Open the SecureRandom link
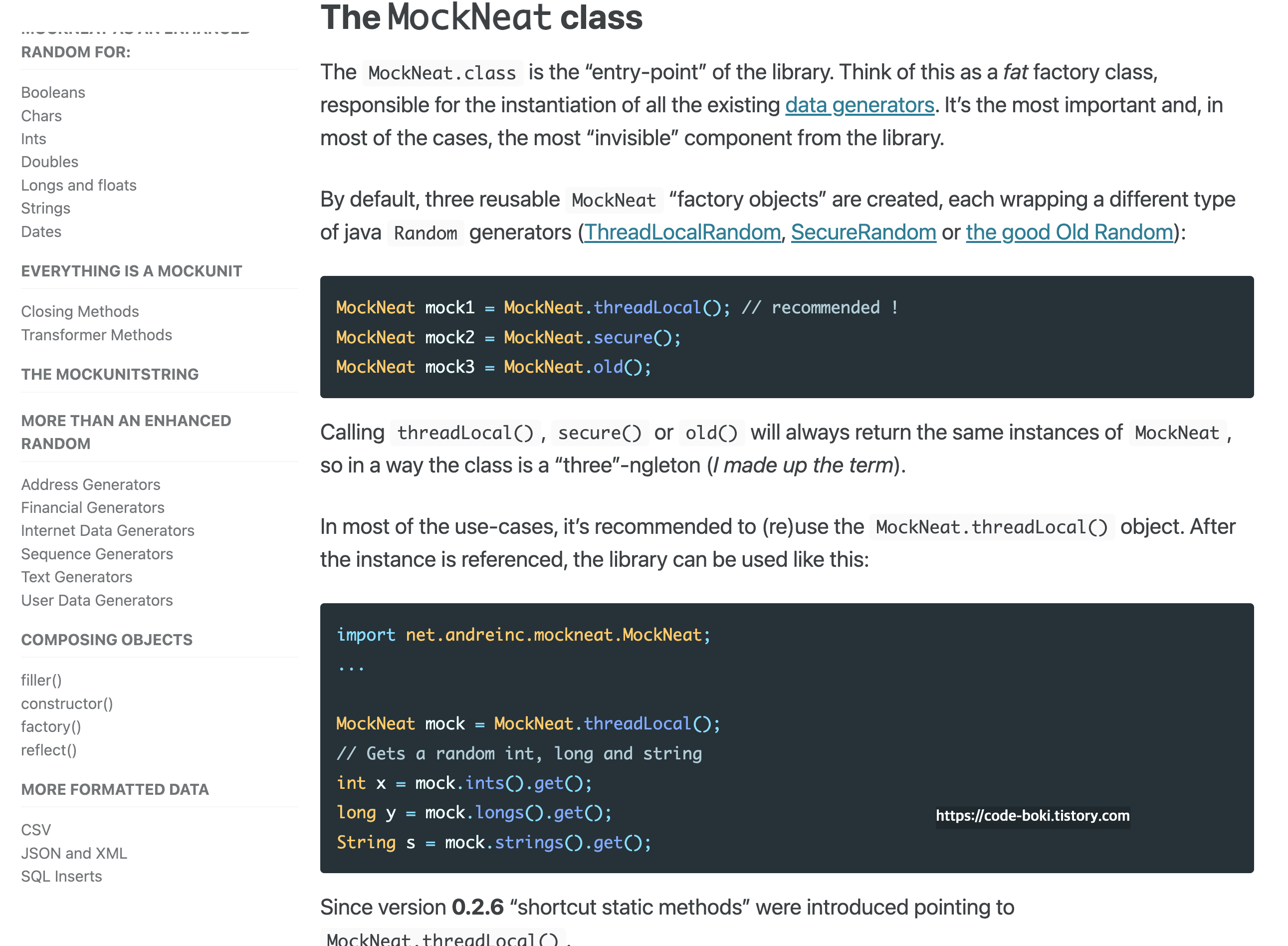The height and width of the screenshot is (946, 1288). [x=862, y=233]
